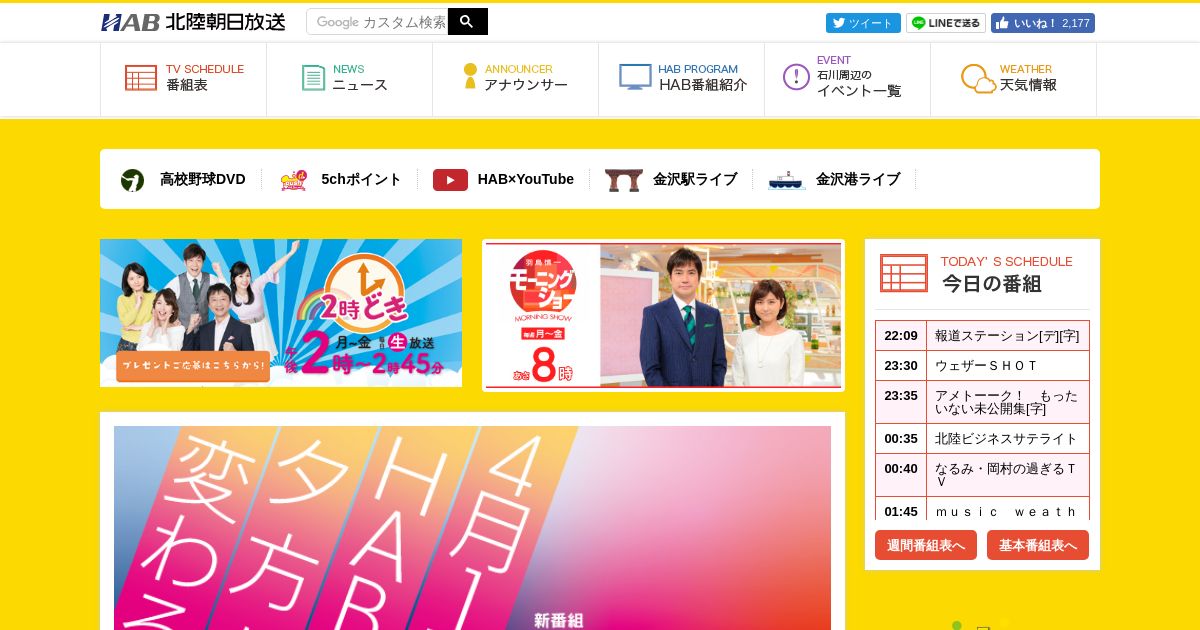Click the HAB 北陸朝日放送 logo

point(193,22)
